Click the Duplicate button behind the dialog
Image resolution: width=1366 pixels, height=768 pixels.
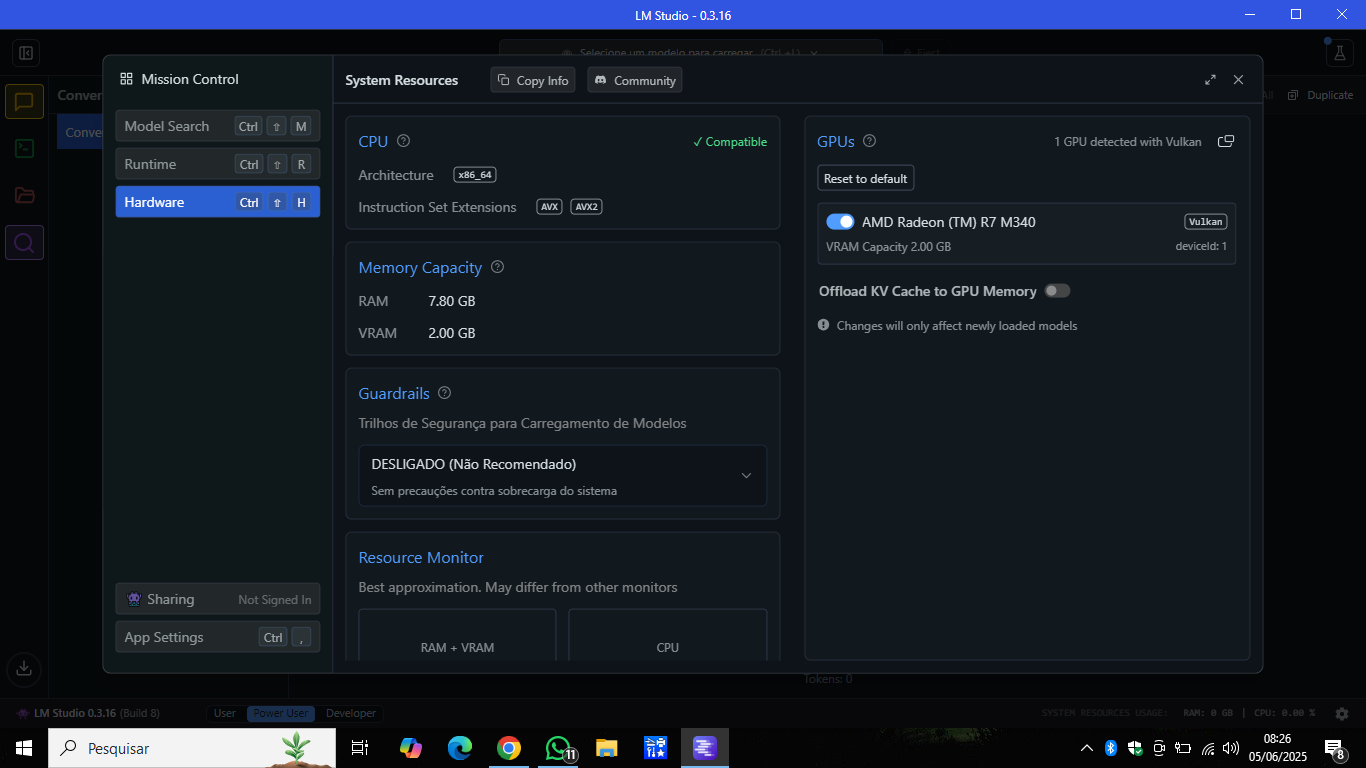1320,95
